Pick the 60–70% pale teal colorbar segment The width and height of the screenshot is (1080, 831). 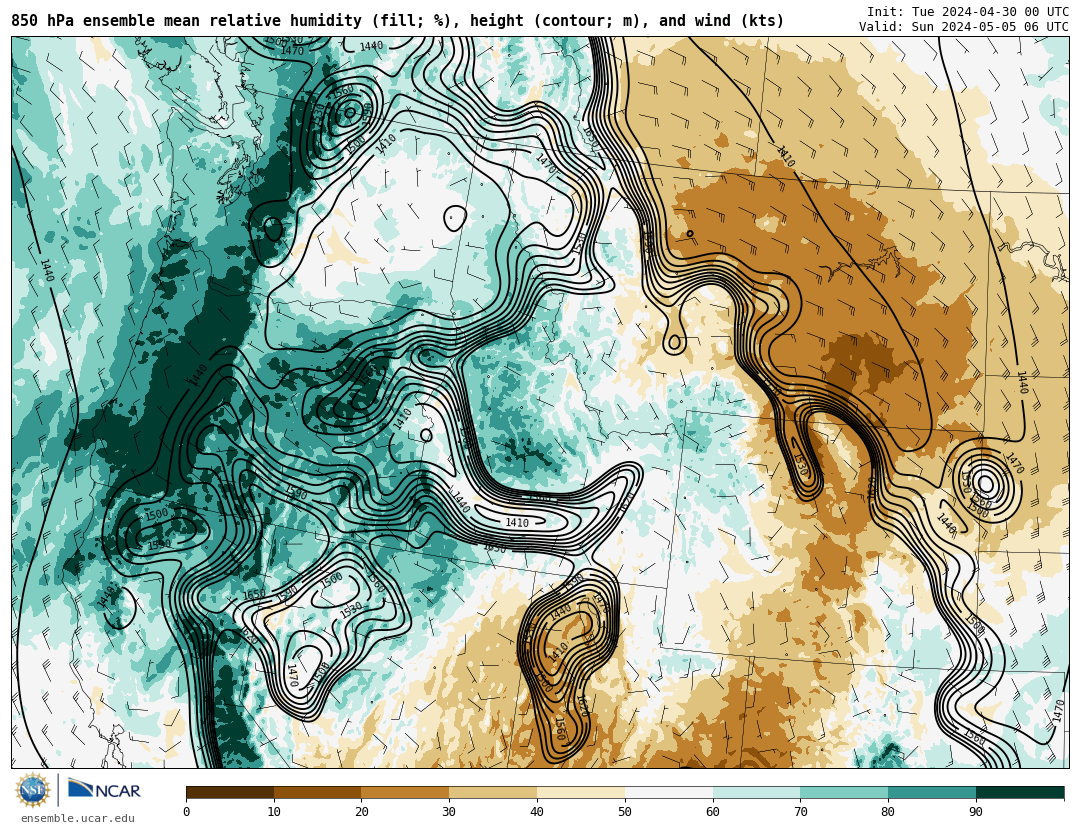pos(757,792)
